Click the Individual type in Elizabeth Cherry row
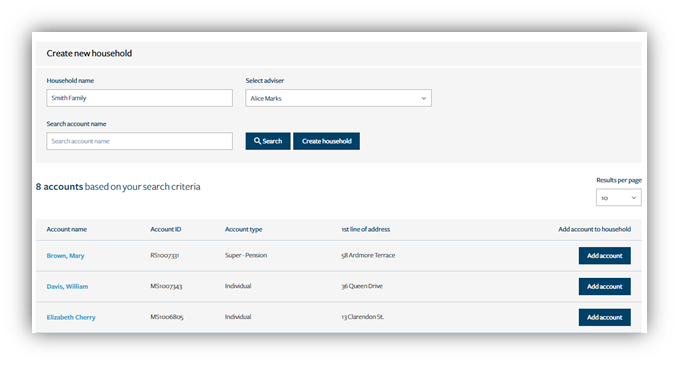Image resolution: width=679 pixels, height=365 pixels. (238, 317)
